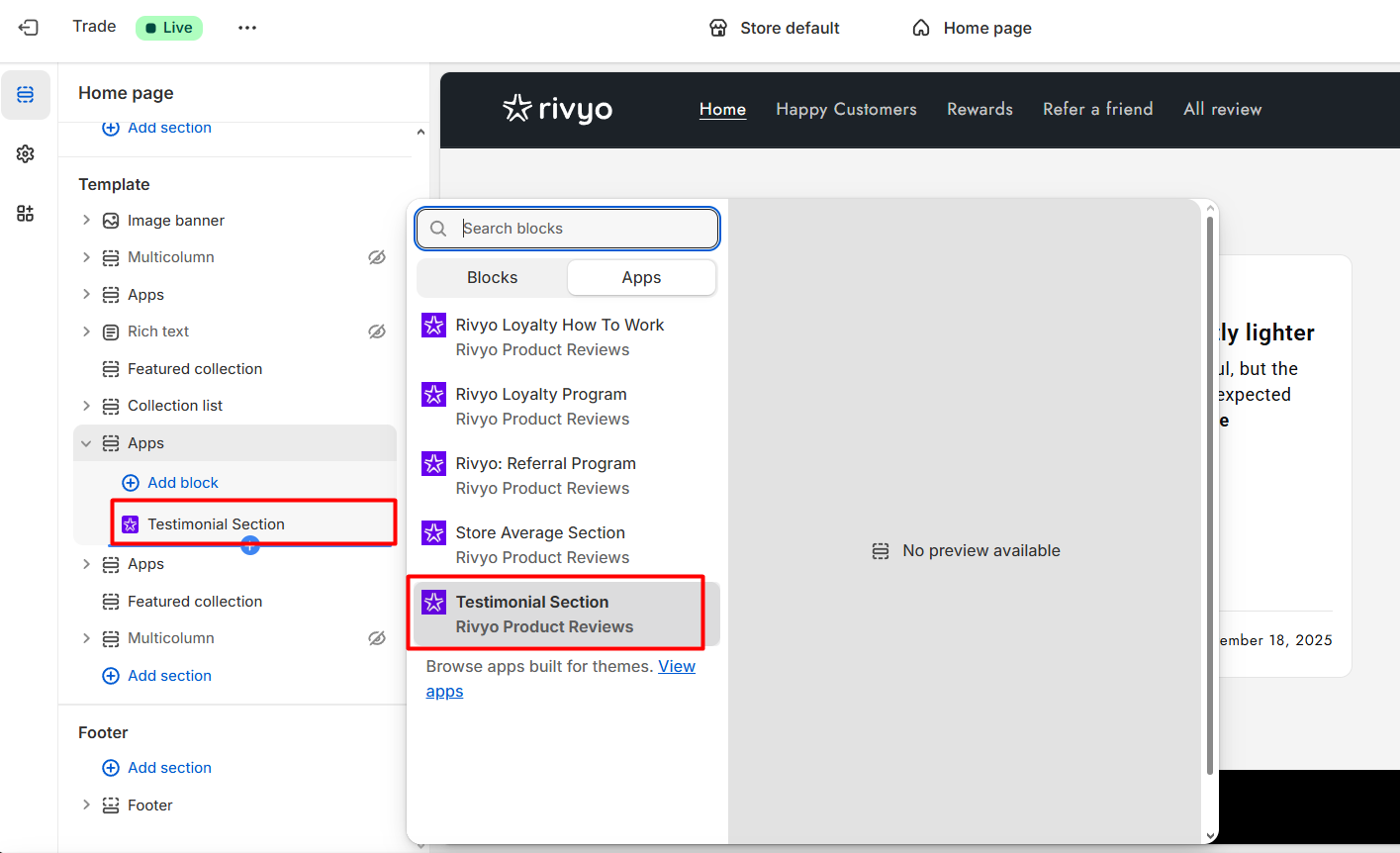Open Rewards in preview navigation
Image resolution: width=1400 pixels, height=853 pixels.
pos(980,110)
